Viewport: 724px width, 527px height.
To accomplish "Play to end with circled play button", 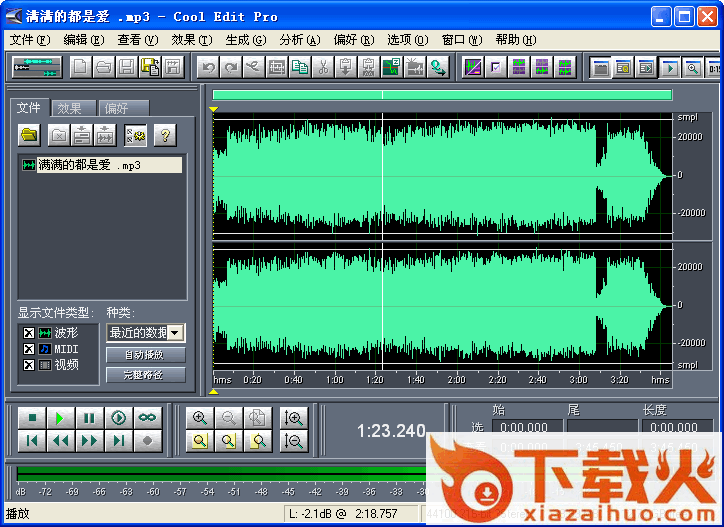I will 119,418.
